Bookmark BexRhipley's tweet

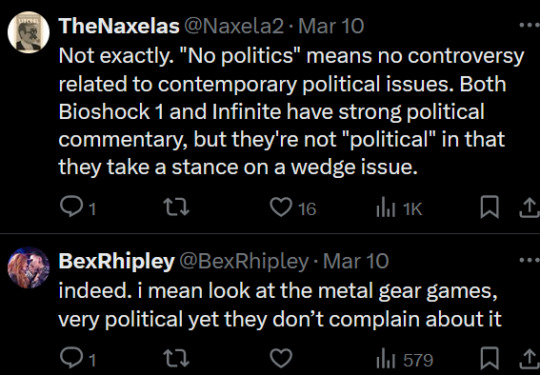(489, 358)
